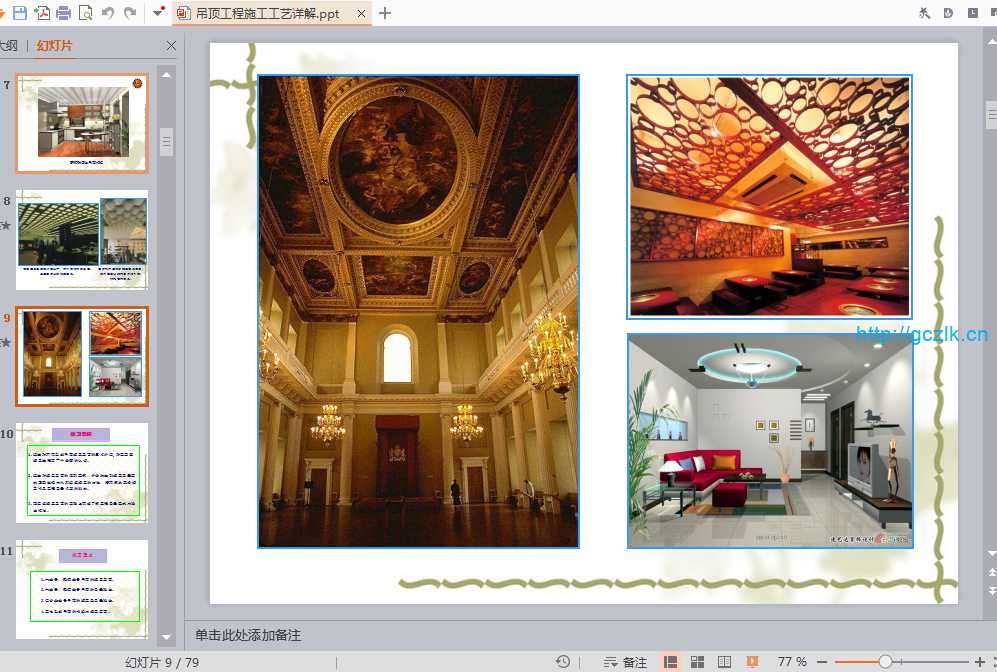Undo the last action
The height and width of the screenshot is (672, 997).
(108, 13)
